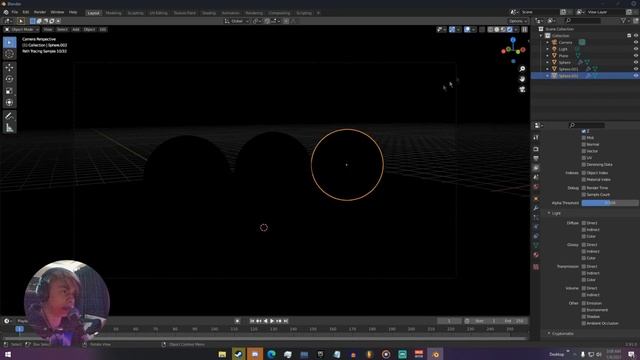The width and height of the screenshot is (640, 360).
Task: Switch to solid viewport shading
Action: pos(497,29)
